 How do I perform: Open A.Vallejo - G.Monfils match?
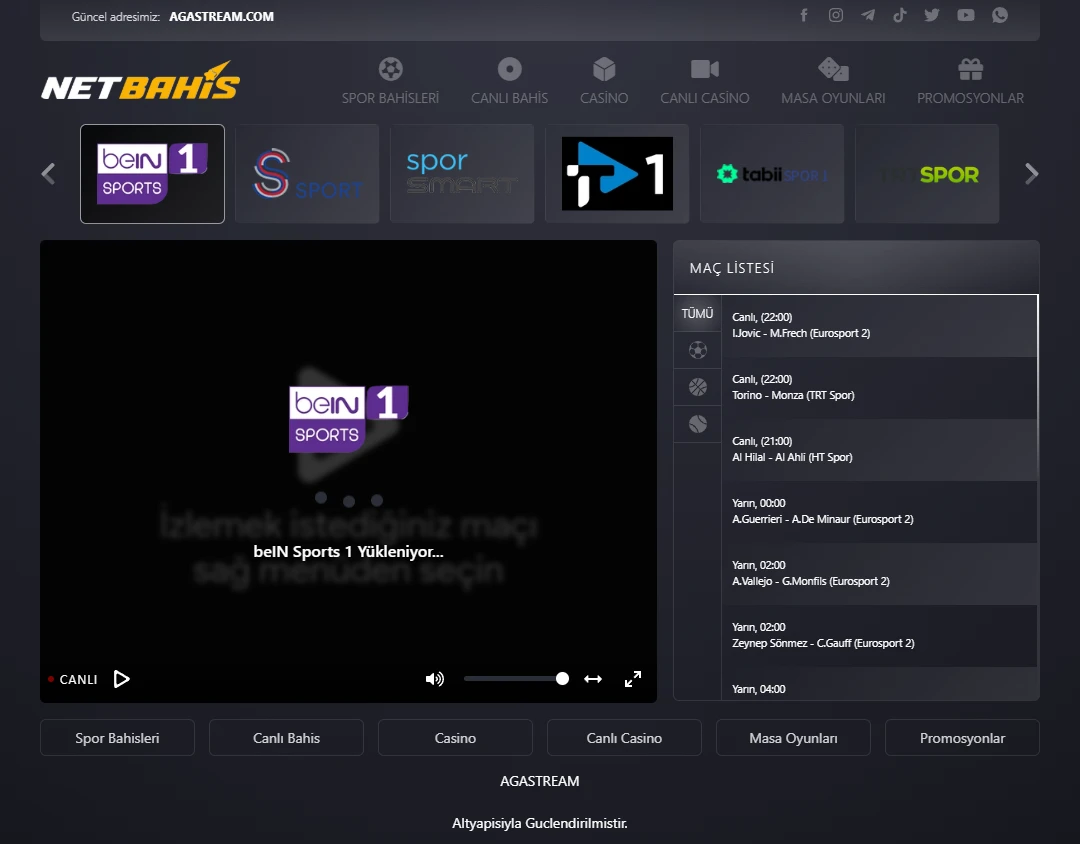pos(879,574)
